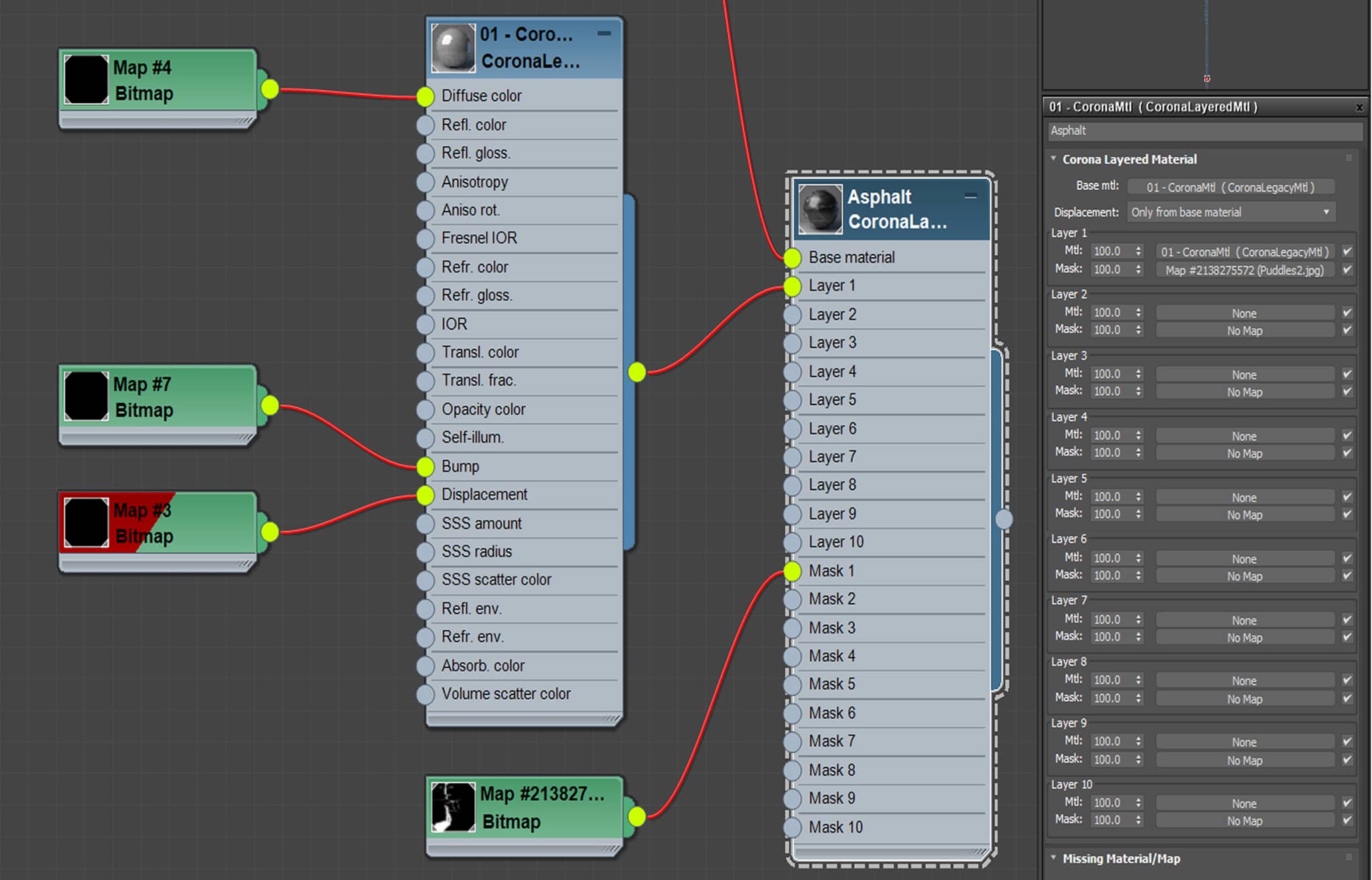Click the Map #4 Bitmap output socket
Image resolution: width=1372 pixels, height=880 pixels.
click(269, 88)
